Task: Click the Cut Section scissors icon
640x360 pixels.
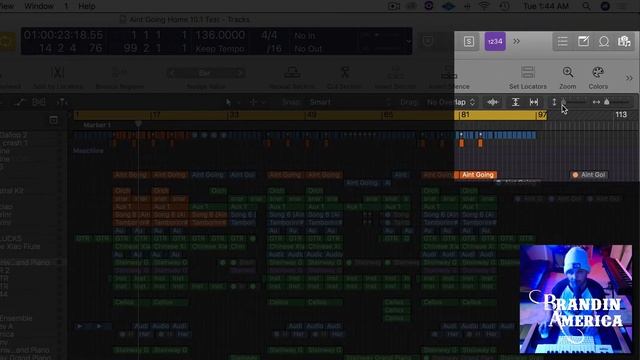Action: click(x=345, y=73)
